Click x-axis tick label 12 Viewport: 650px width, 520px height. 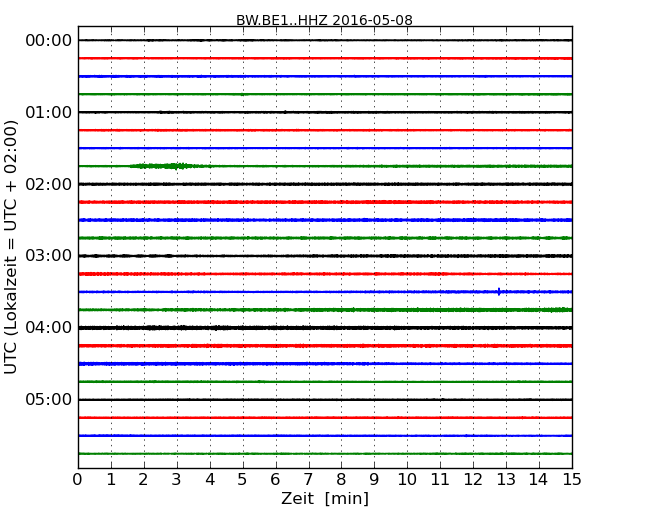(x=473, y=480)
